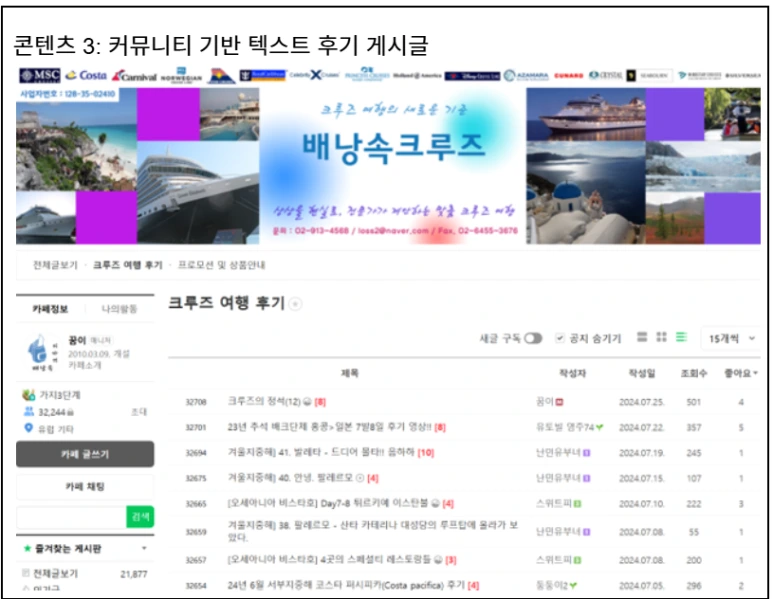Viewport: 773px width, 599px height.
Task: Select 전체글보기 in top navigation
Action: [55, 265]
